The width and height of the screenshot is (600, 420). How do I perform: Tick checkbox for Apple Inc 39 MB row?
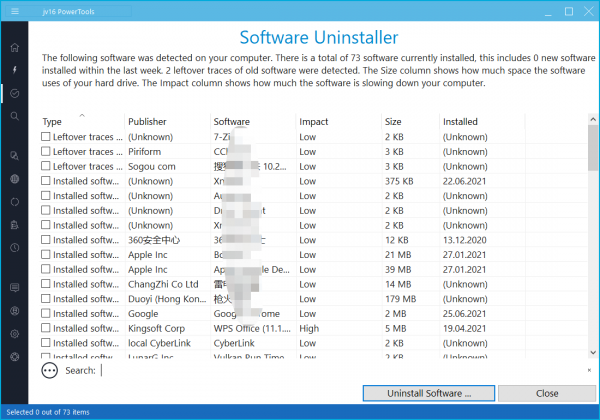46,269
